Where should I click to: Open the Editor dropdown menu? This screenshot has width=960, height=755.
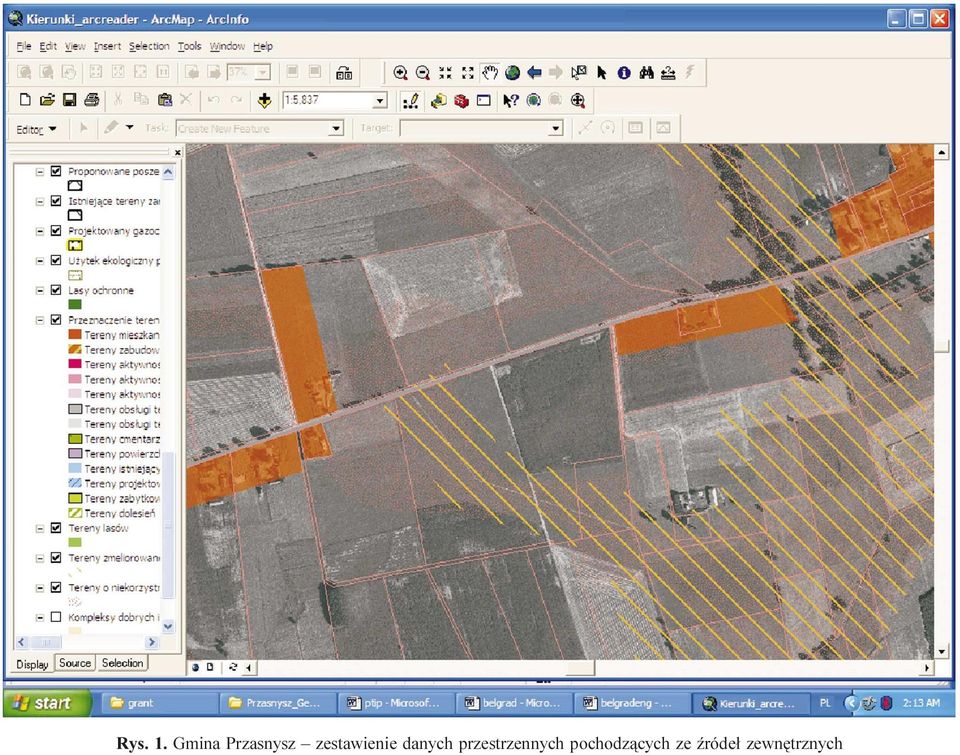[36, 129]
